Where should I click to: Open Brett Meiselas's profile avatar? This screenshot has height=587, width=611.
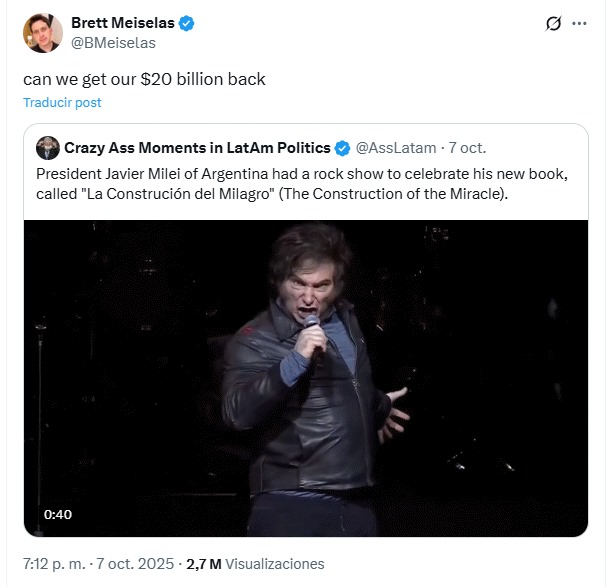click(x=43, y=34)
